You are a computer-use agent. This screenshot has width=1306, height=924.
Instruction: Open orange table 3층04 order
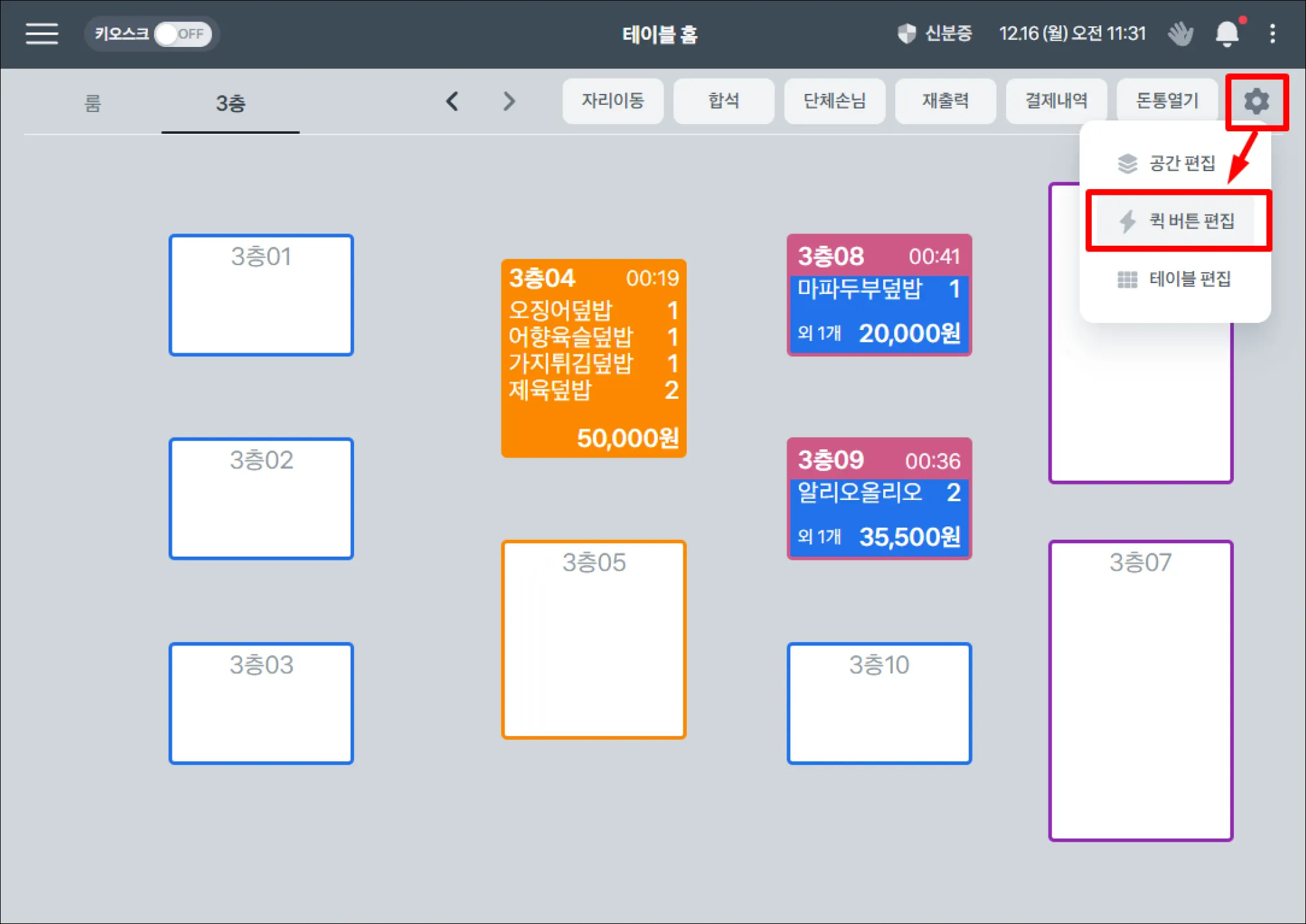pos(593,358)
